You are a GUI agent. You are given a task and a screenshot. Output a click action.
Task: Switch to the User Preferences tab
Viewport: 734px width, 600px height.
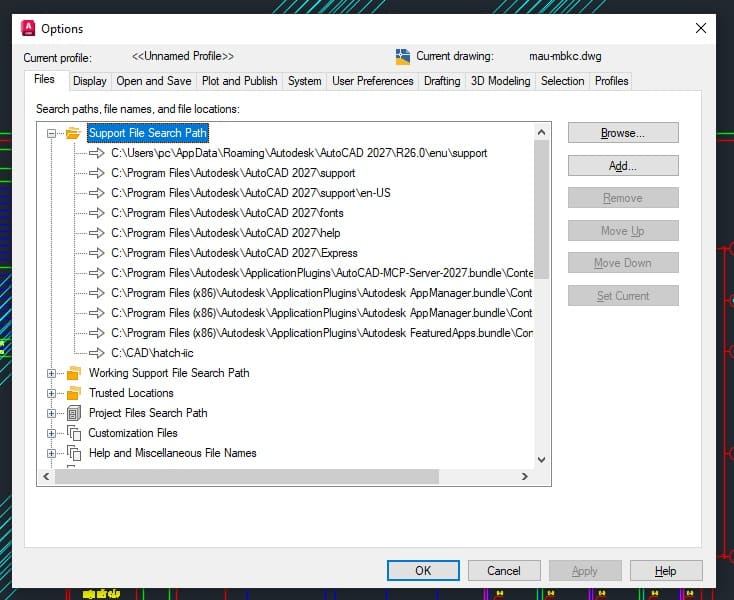point(373,81)
